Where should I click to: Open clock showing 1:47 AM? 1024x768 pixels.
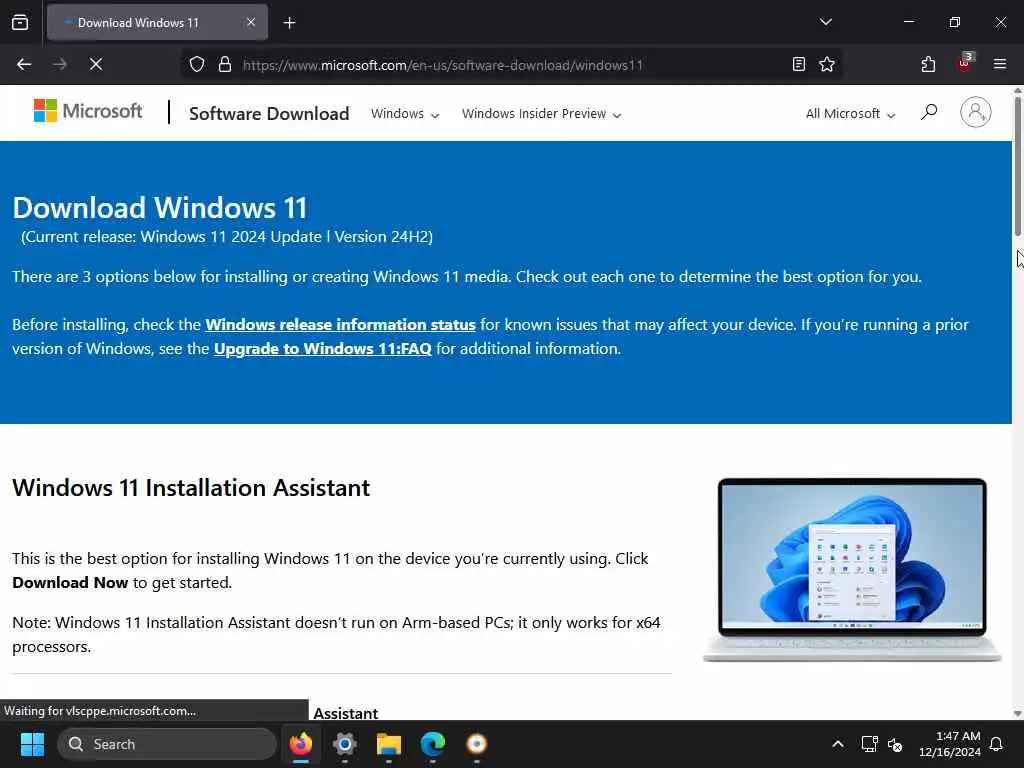[x=950, y=744]
